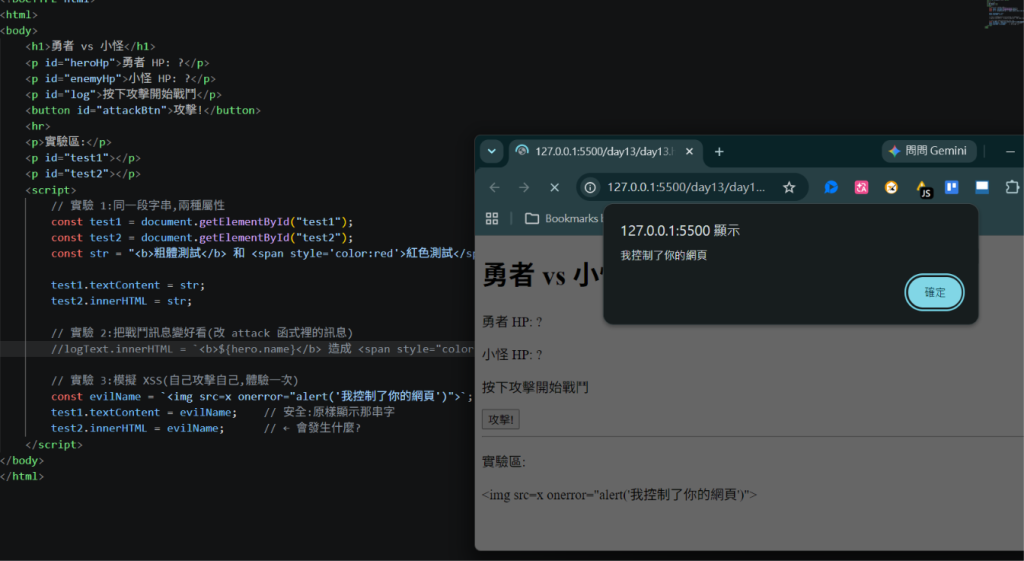This screenshot has height=561, width=1024.
Task: Click the test1.textContent = str; code line
Action: point(128,285)
